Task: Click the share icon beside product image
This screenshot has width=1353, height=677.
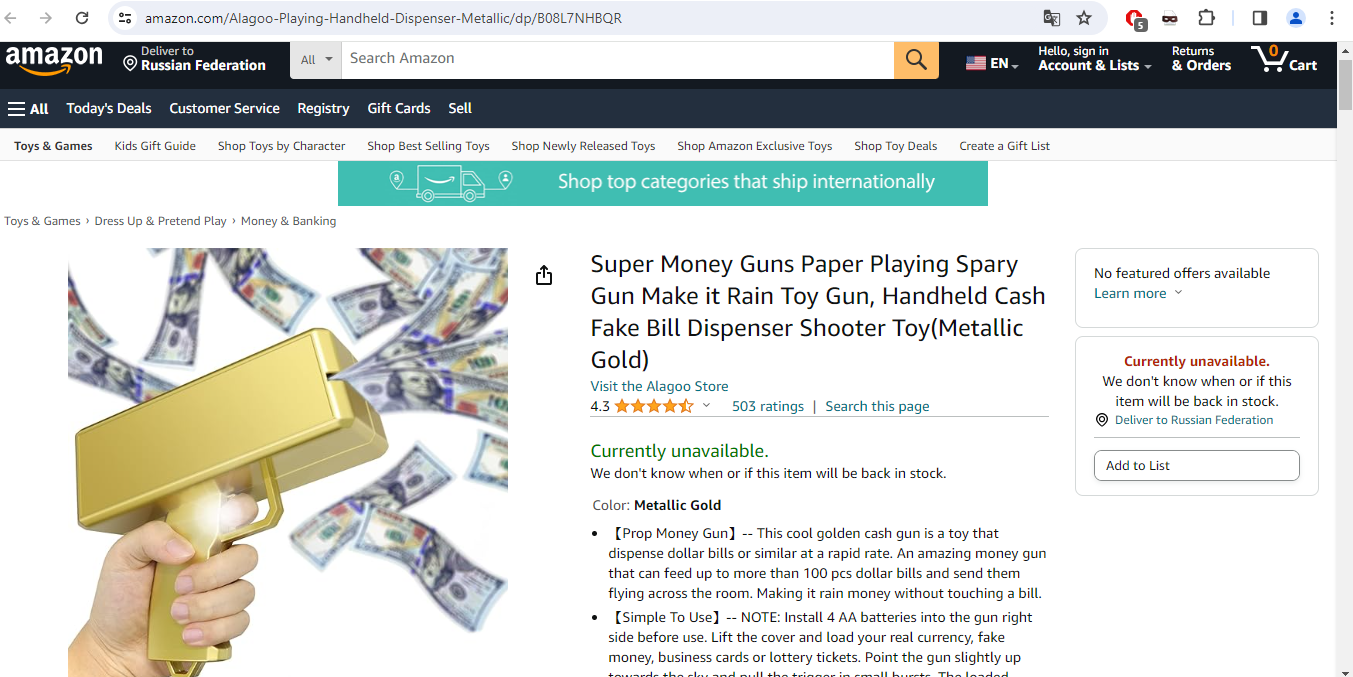Action: click(544, 275)
